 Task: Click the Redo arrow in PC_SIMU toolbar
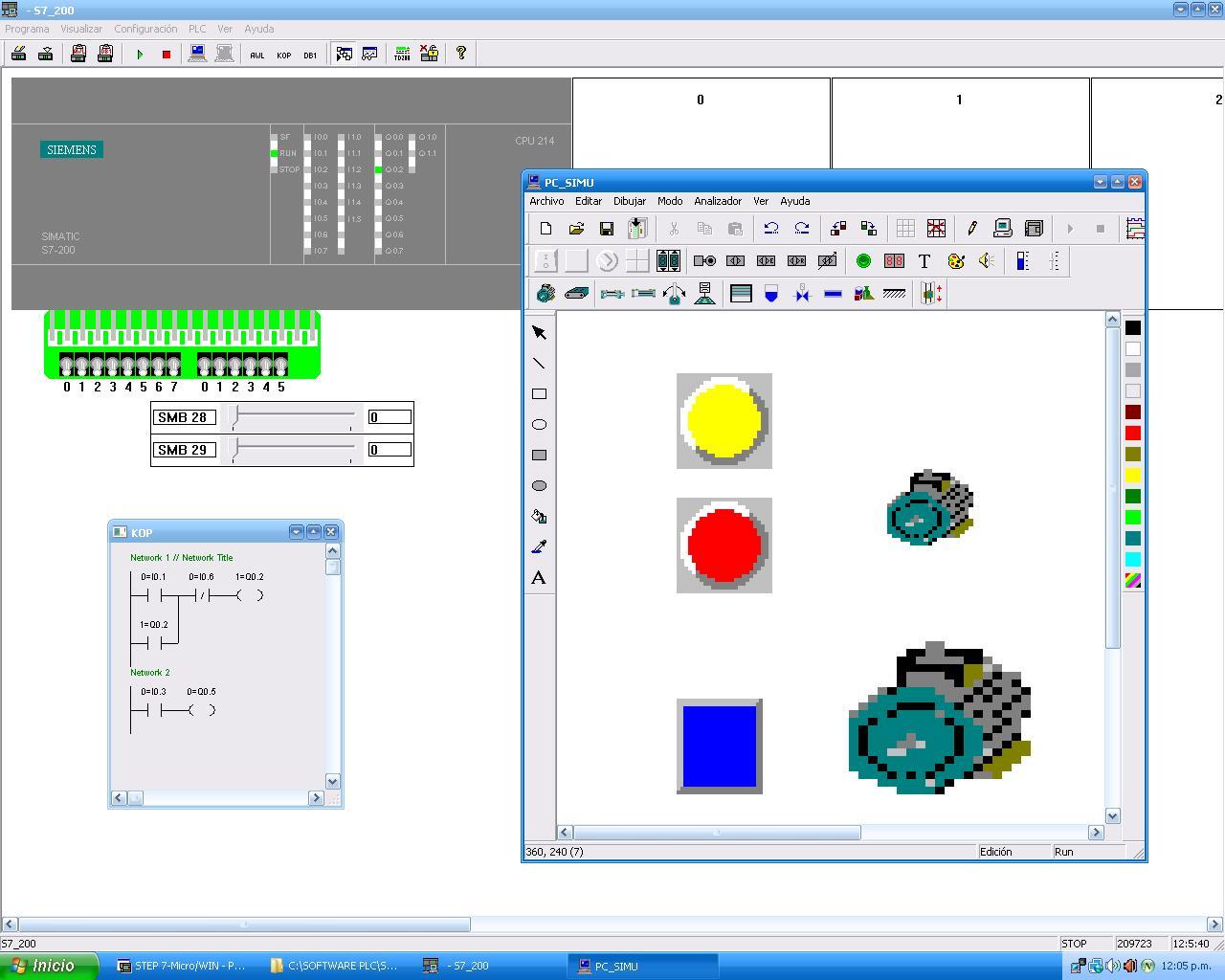[802, 229]
